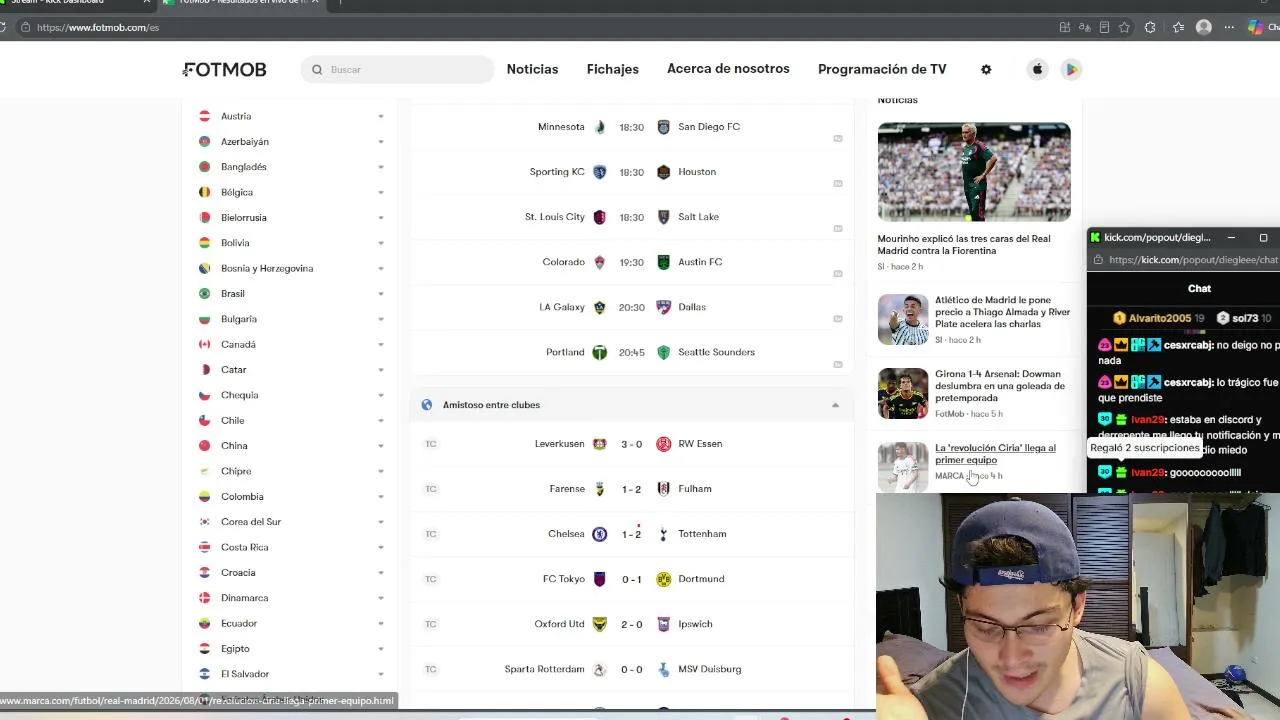Click the translate page icon in address bar
1280x720 pixels.
[x=1084, y=28]
